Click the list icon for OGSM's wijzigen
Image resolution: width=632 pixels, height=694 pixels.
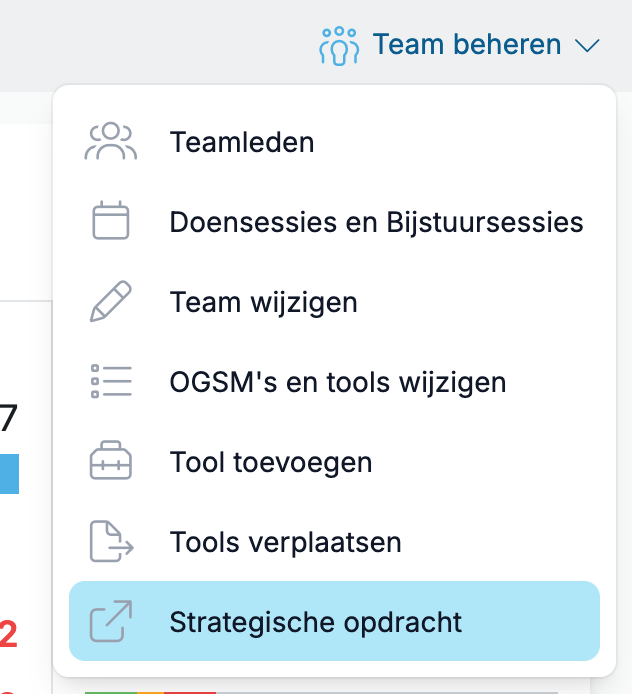[111, 381]
